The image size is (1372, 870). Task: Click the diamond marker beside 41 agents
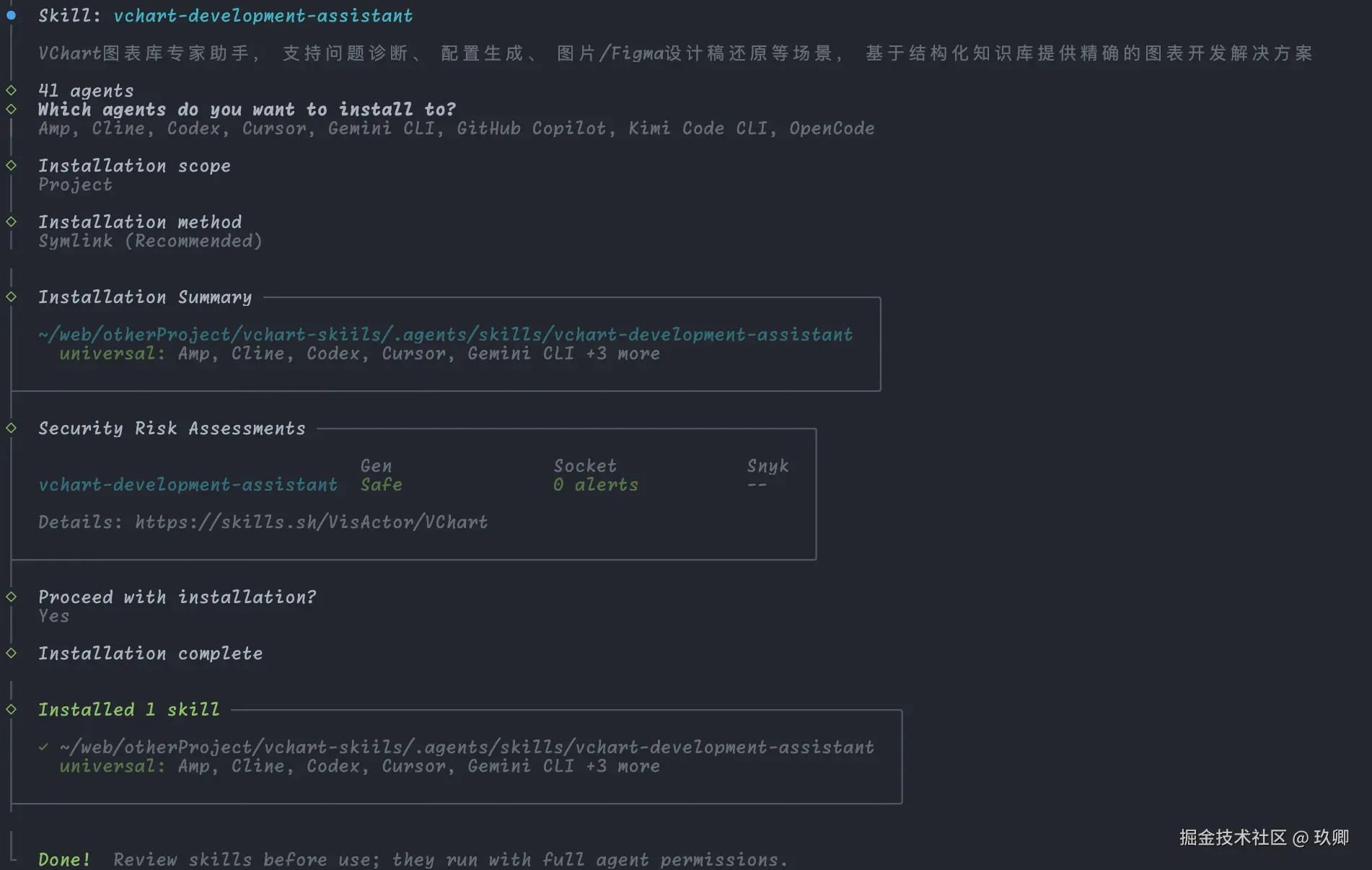coord(11,90)
